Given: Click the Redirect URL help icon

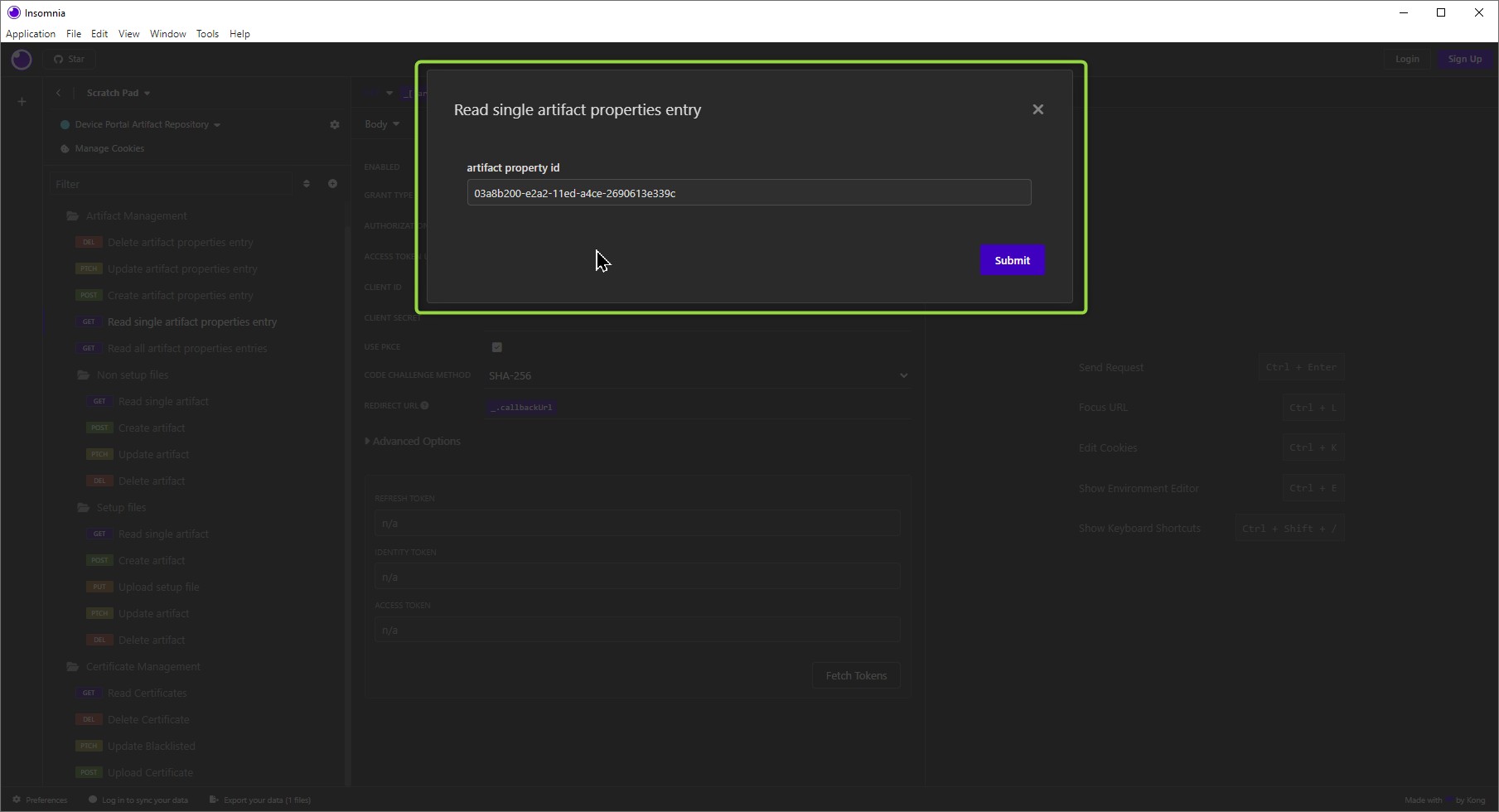Looking at the screenshot, I should pyautogui.click(x=425, y=406).
